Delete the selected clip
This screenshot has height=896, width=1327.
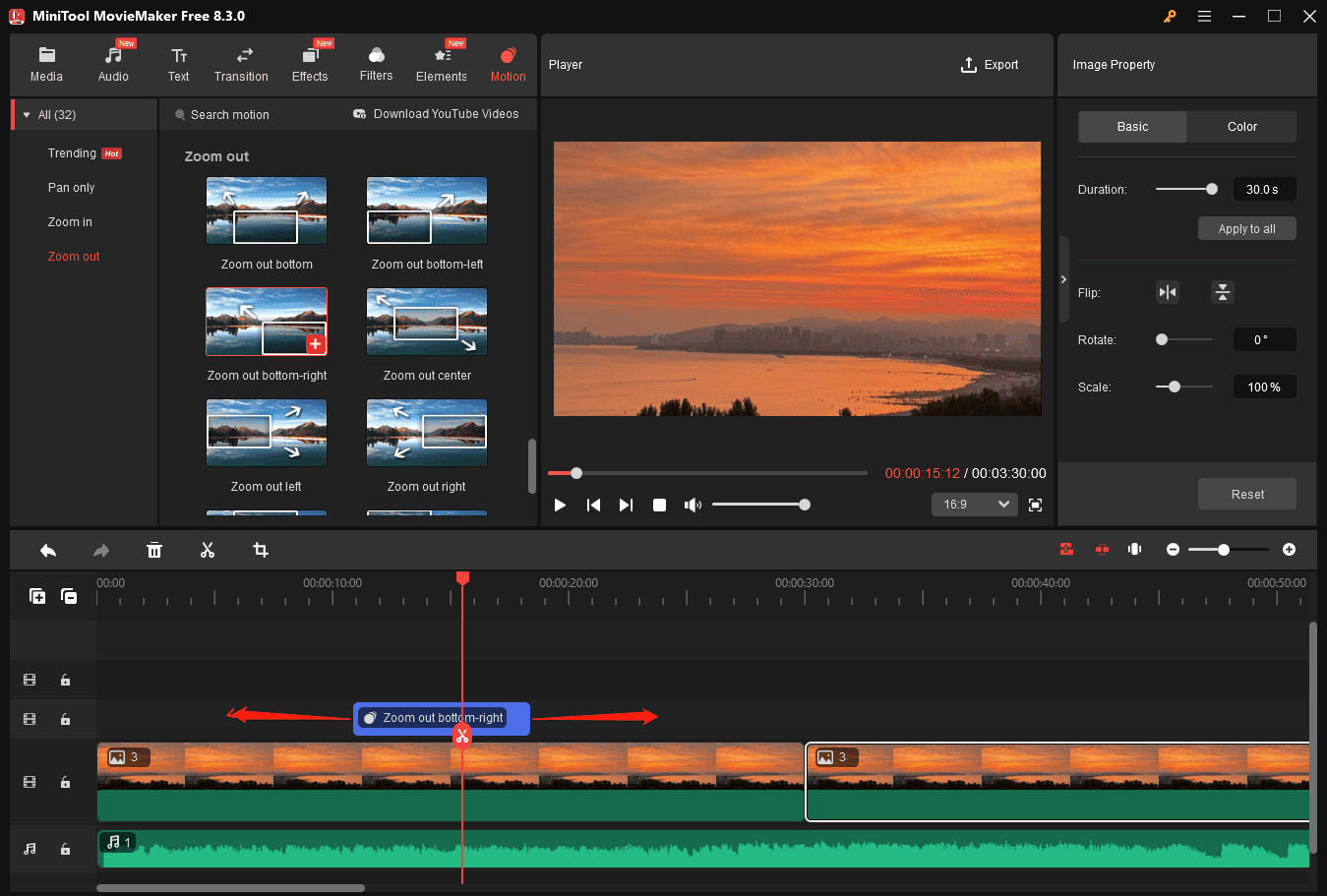click(154, 550)
